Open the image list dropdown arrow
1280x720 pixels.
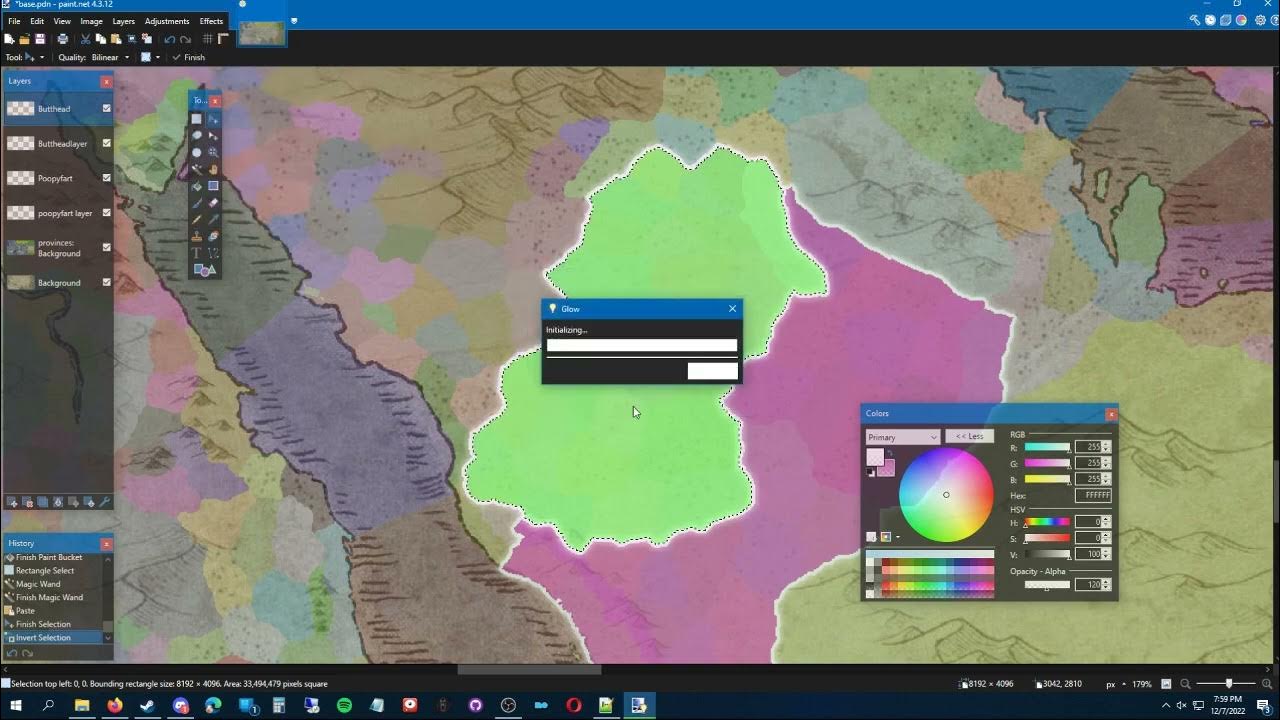[294, 20]
